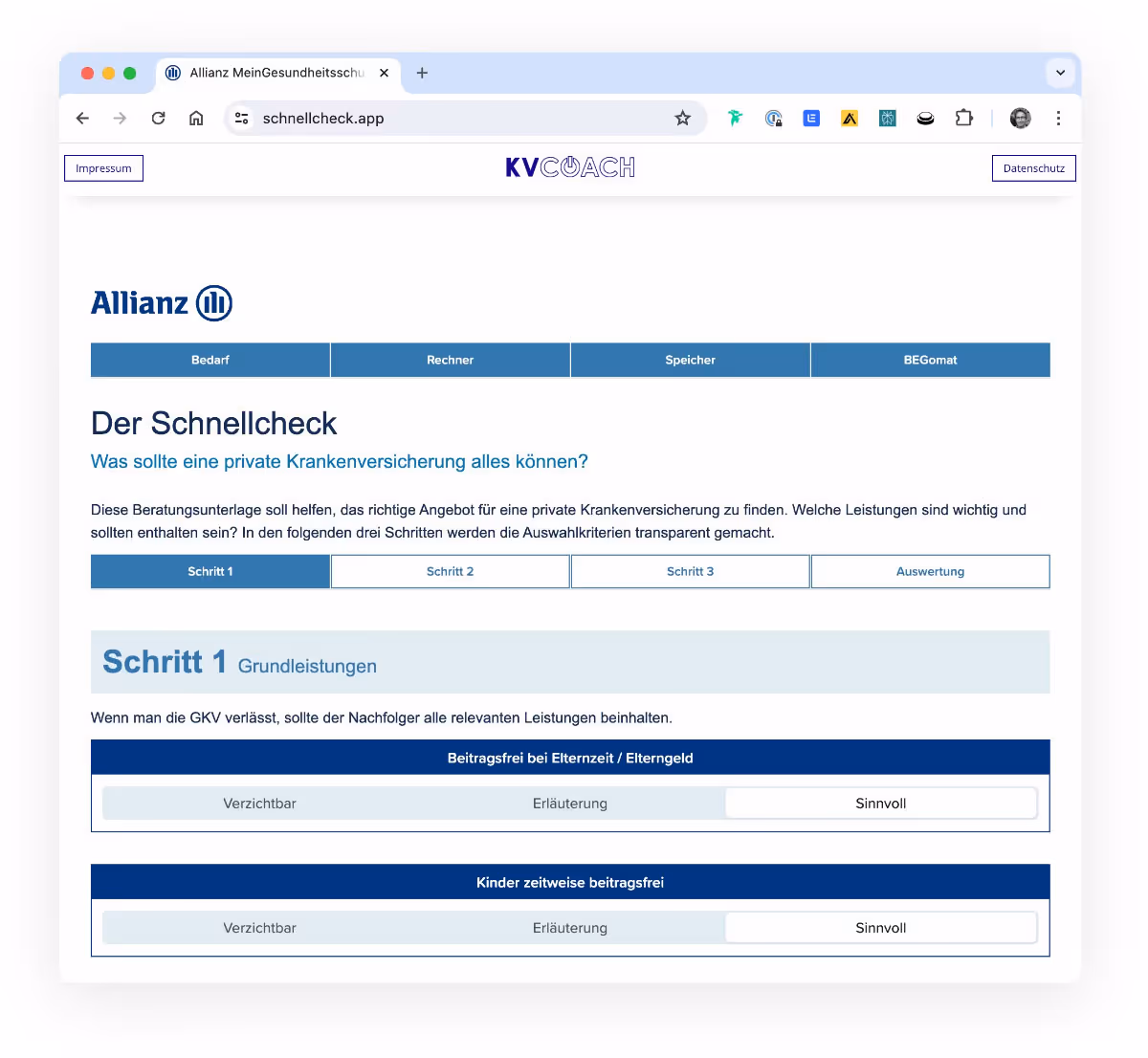Open the Rechner section

(x=450, y=360)
